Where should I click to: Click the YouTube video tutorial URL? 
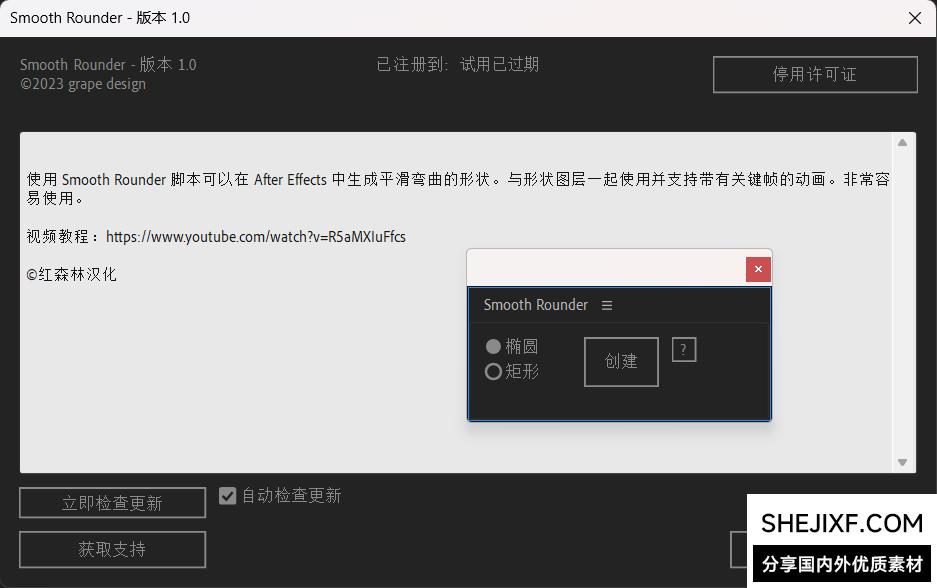[255, 237]
